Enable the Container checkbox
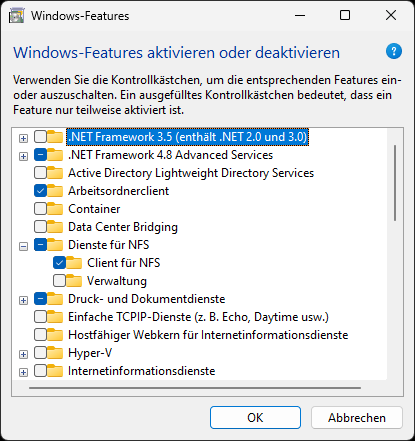This screenshot has width=415, height=441. point(40,209)
